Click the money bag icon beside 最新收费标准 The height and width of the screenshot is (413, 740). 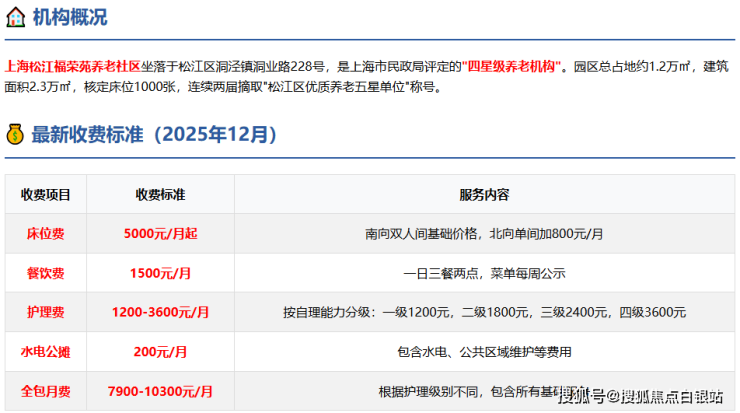pyautogui.click(x=15, y=135)
